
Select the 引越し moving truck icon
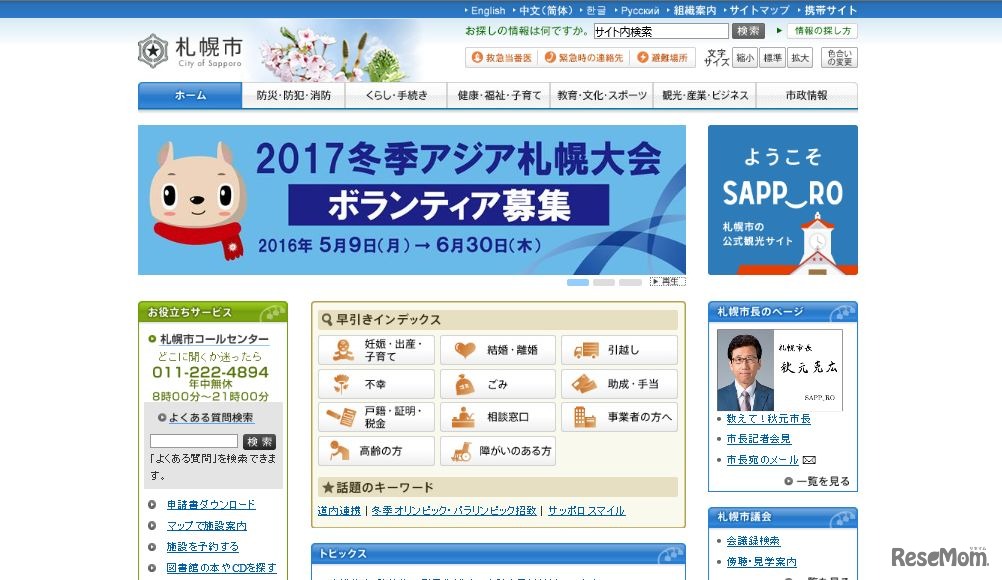[x=585, y=349]
